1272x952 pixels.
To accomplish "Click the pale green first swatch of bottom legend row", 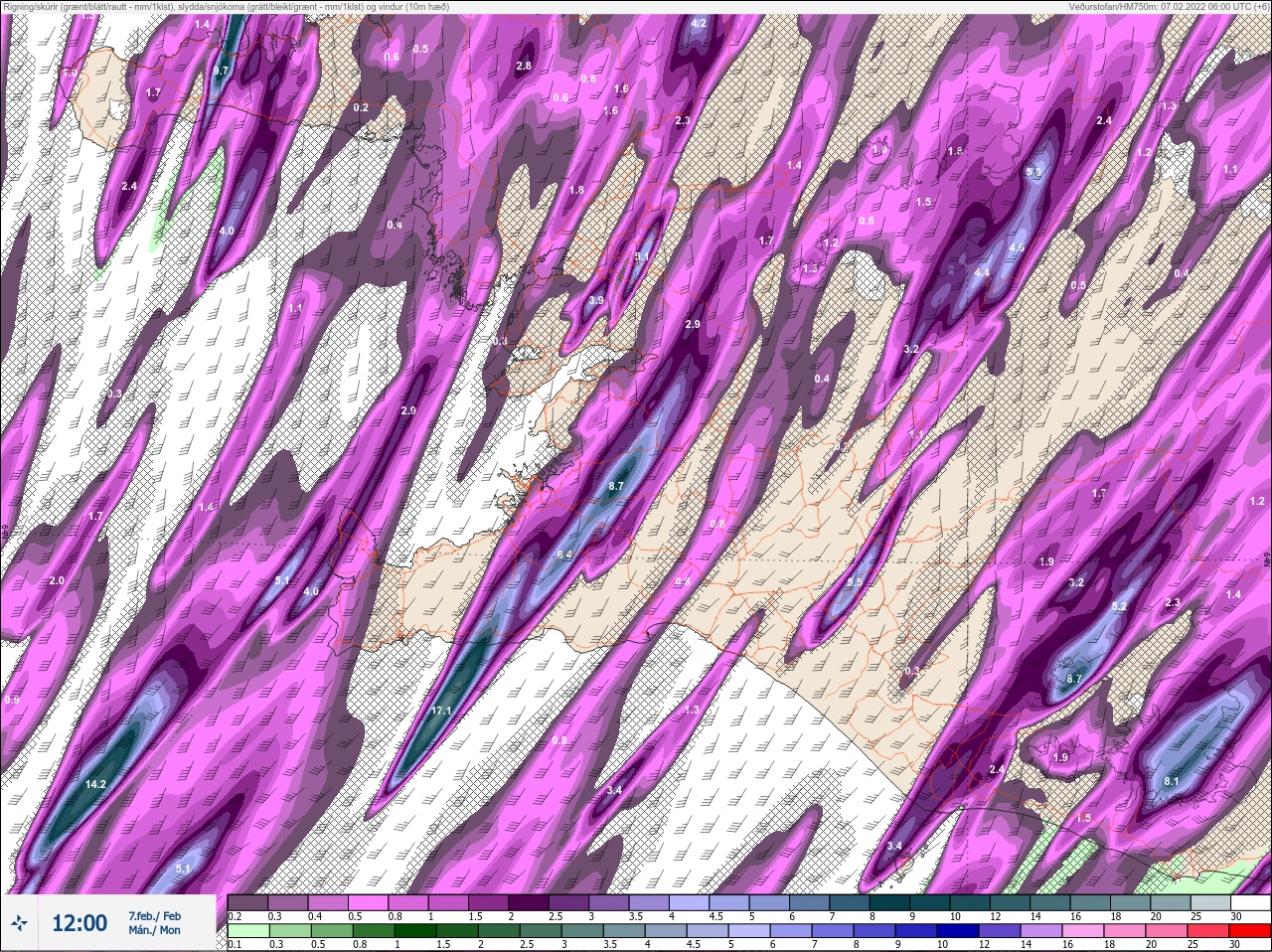I will pyautogui.click(x=248, y=931).
